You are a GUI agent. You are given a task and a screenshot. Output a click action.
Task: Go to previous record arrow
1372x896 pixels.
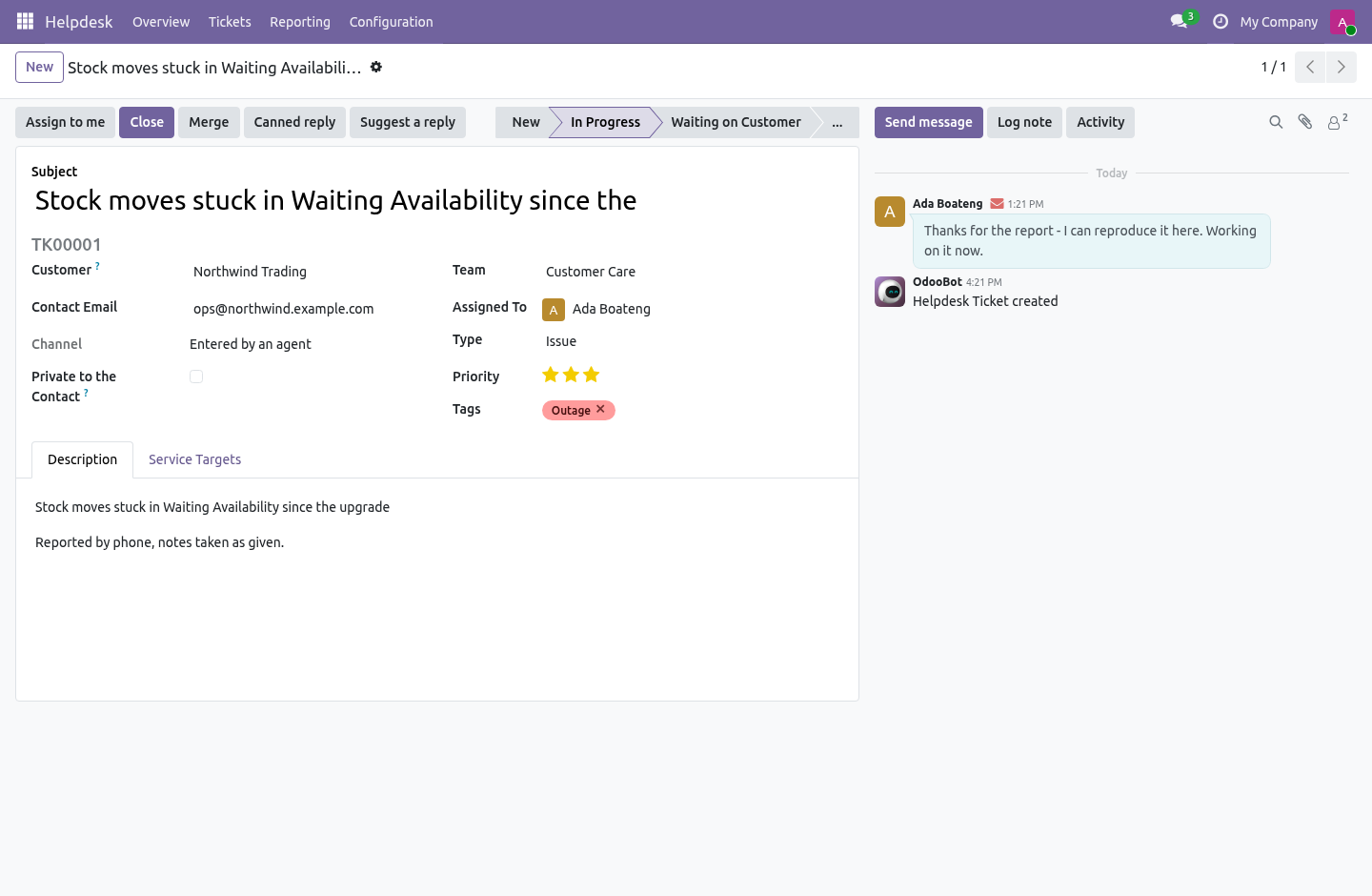tap(1310, 67)
